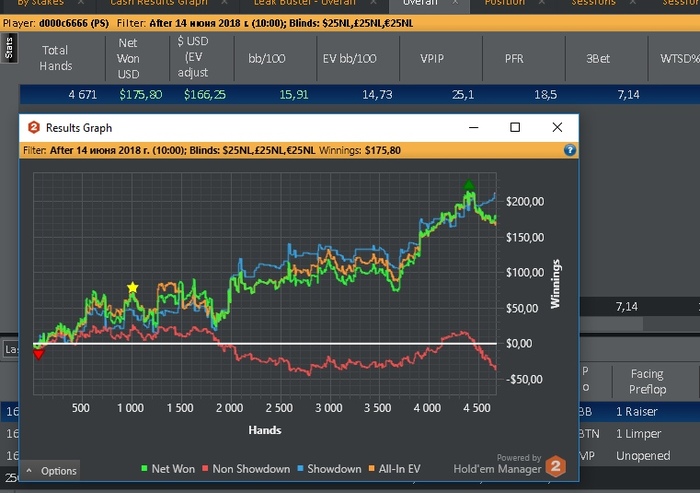Expand the Options panel in Results Graph
The height and width of the screenshot is (493, 700).
click(51, 471)
